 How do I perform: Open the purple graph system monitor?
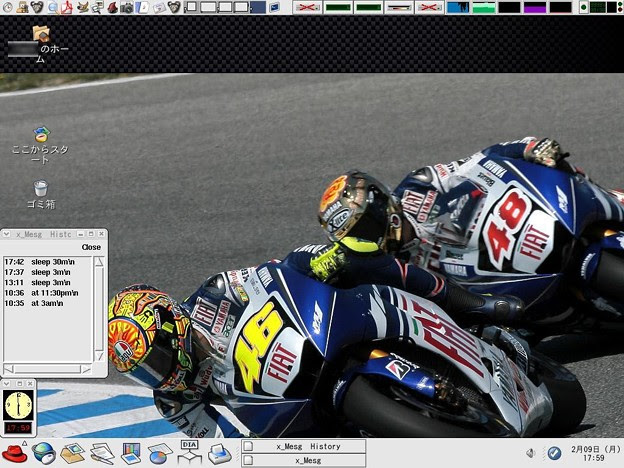pos(534,7)
